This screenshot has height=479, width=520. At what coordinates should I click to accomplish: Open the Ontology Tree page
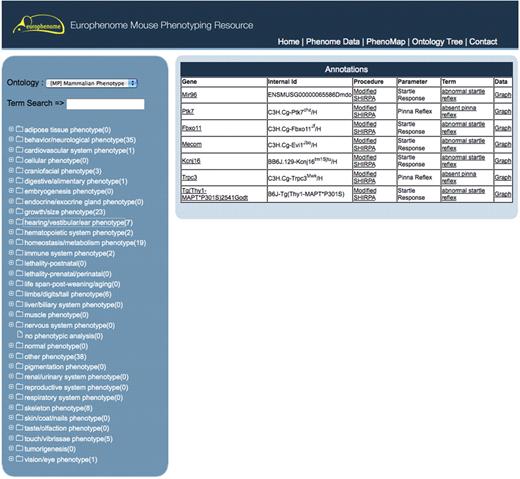pos(437,42)
